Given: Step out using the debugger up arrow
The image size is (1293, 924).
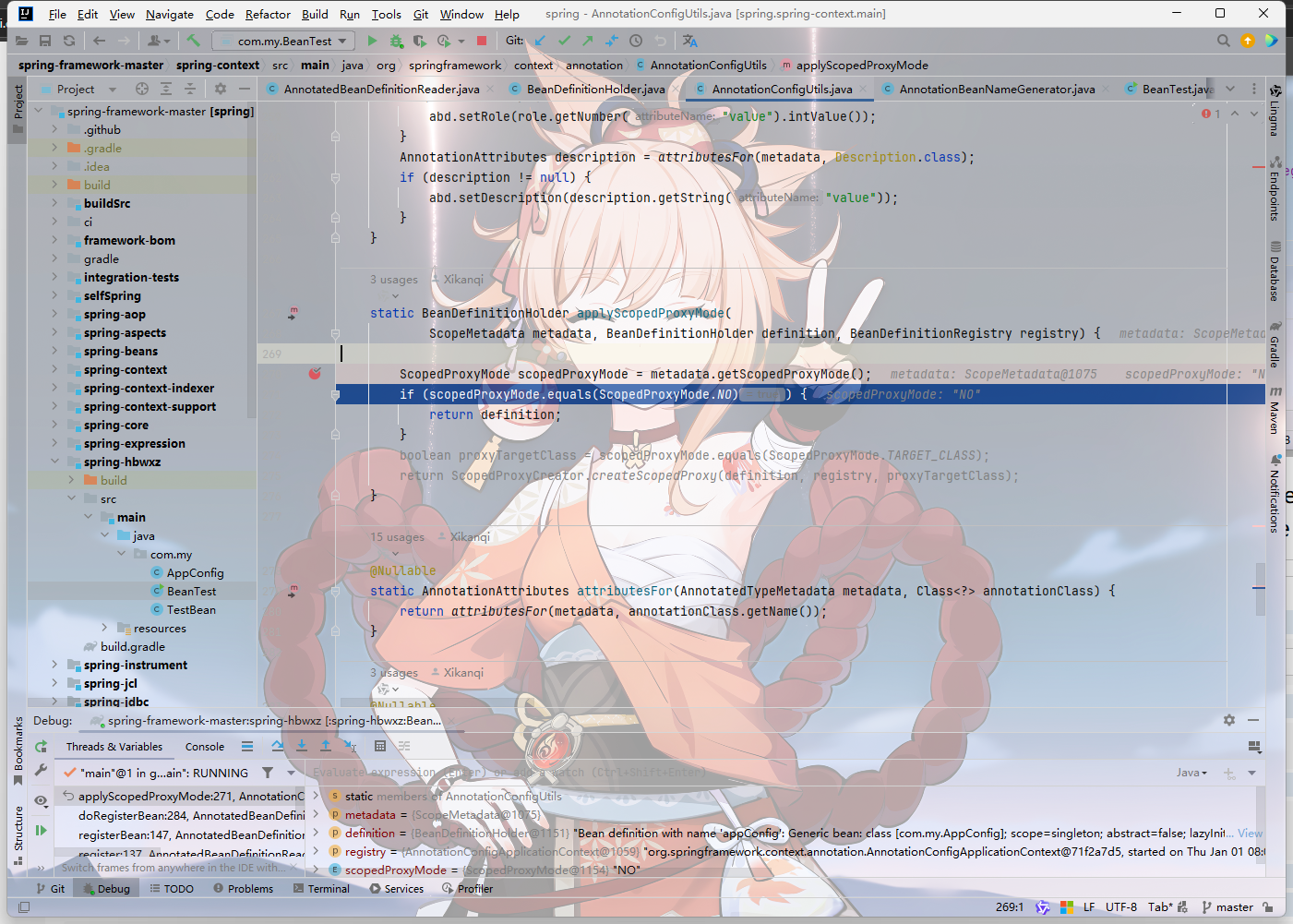Looking at the screenshot, I should click(326, 746).
